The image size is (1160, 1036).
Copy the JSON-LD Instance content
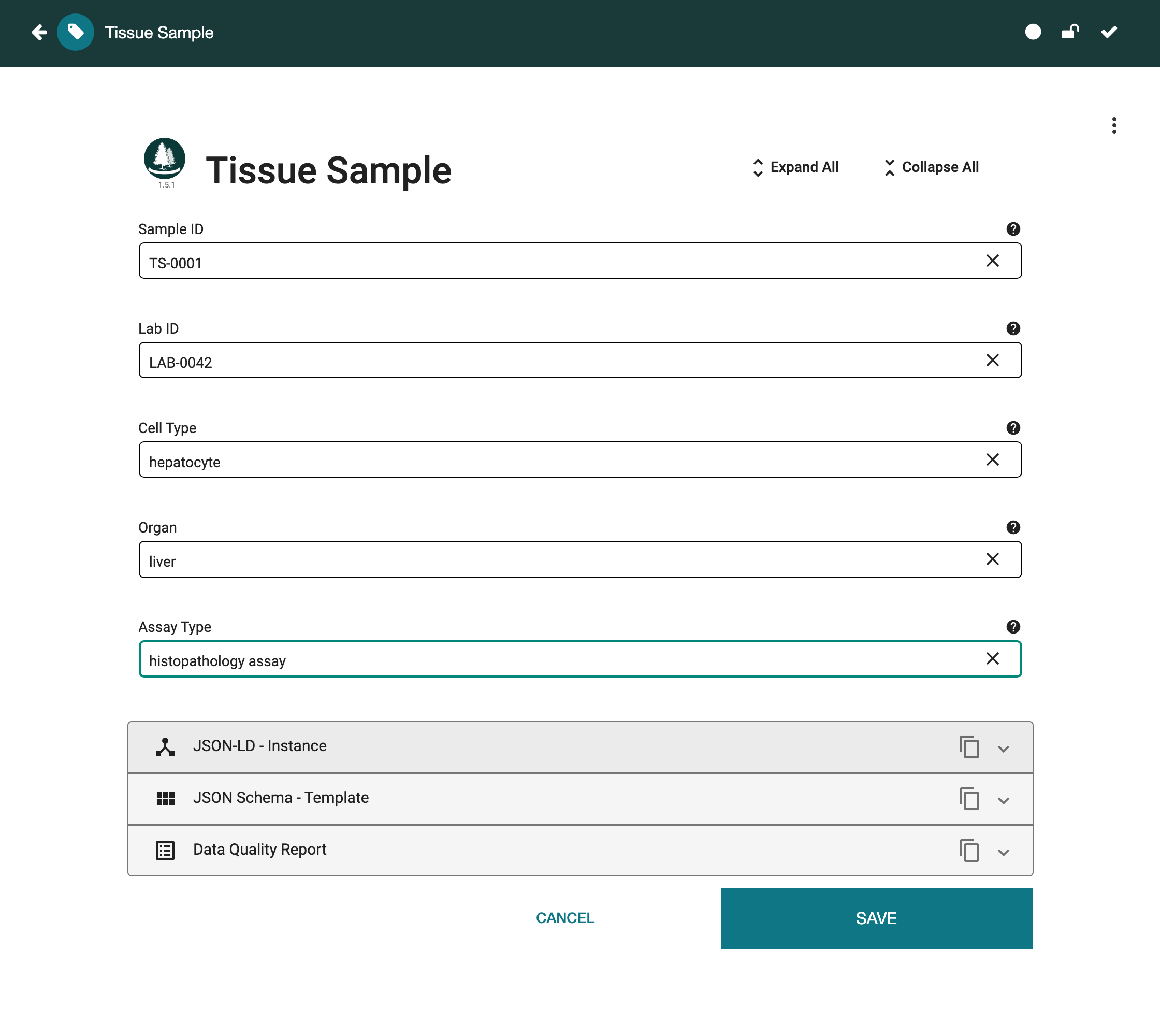pos(969,747)
